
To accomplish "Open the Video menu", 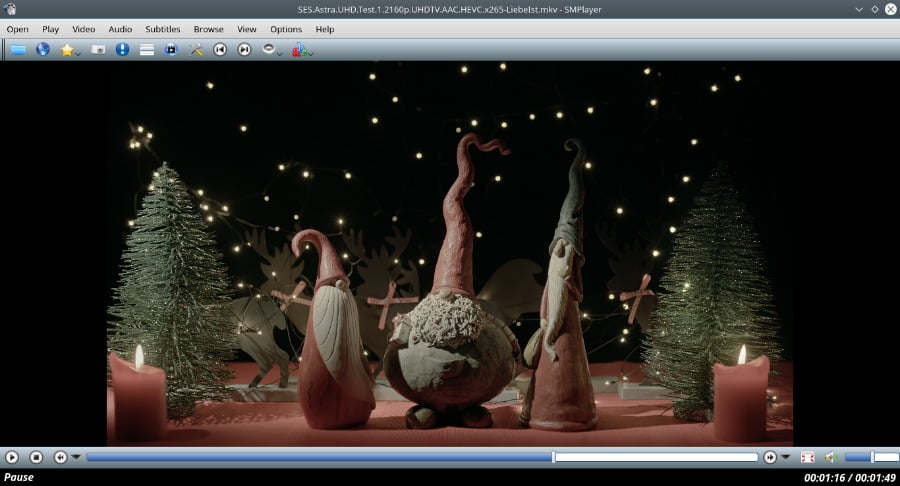I will tap(83, 29).
